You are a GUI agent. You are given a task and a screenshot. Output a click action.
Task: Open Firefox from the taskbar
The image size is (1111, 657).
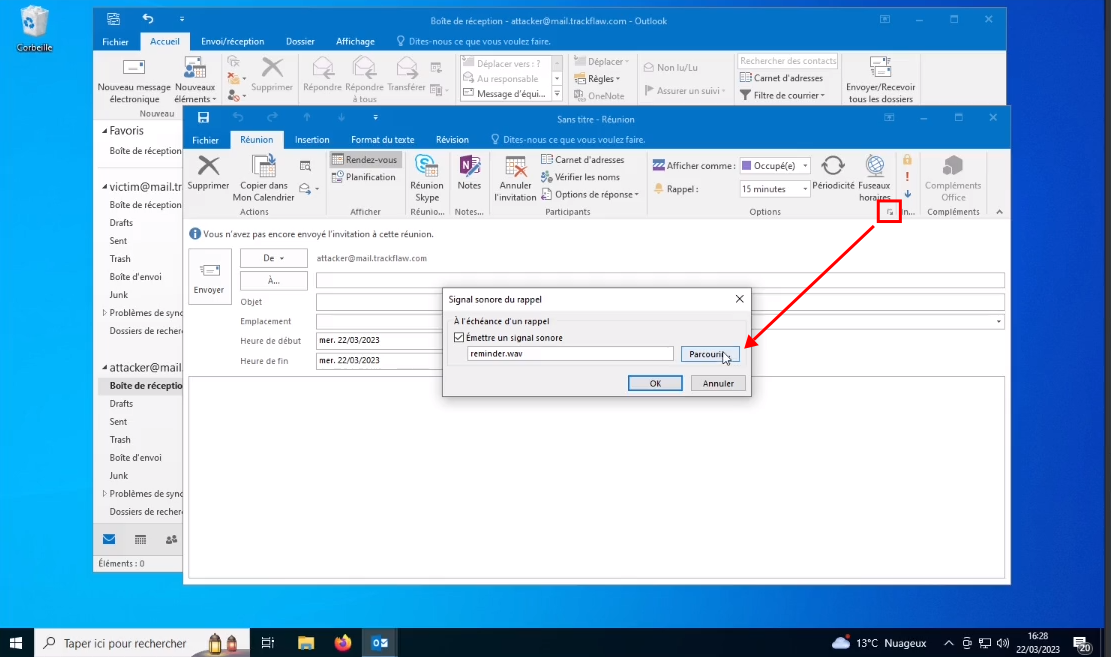(x=343, y=643)
